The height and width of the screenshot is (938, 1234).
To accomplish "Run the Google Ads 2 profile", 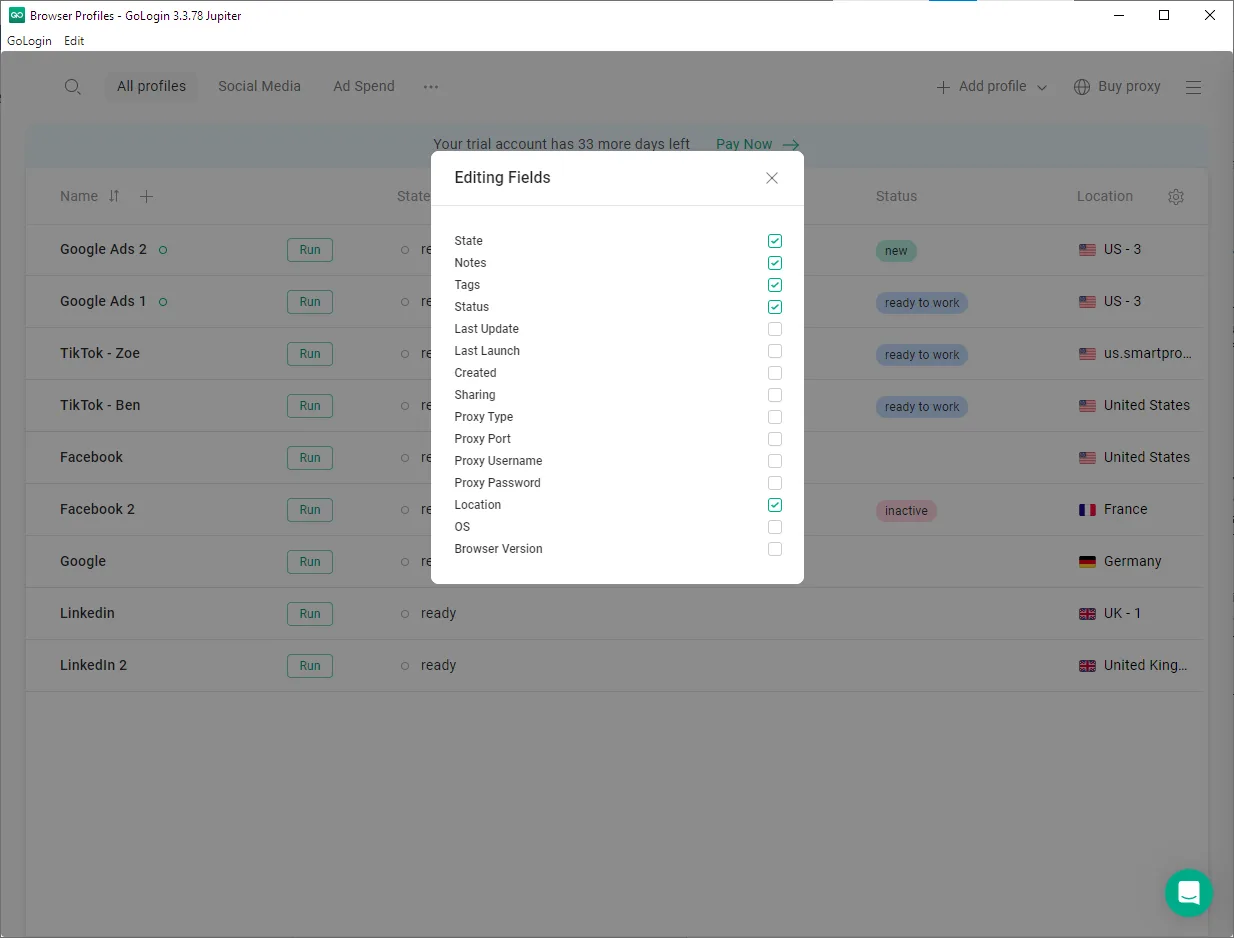I will pos(310,250).
